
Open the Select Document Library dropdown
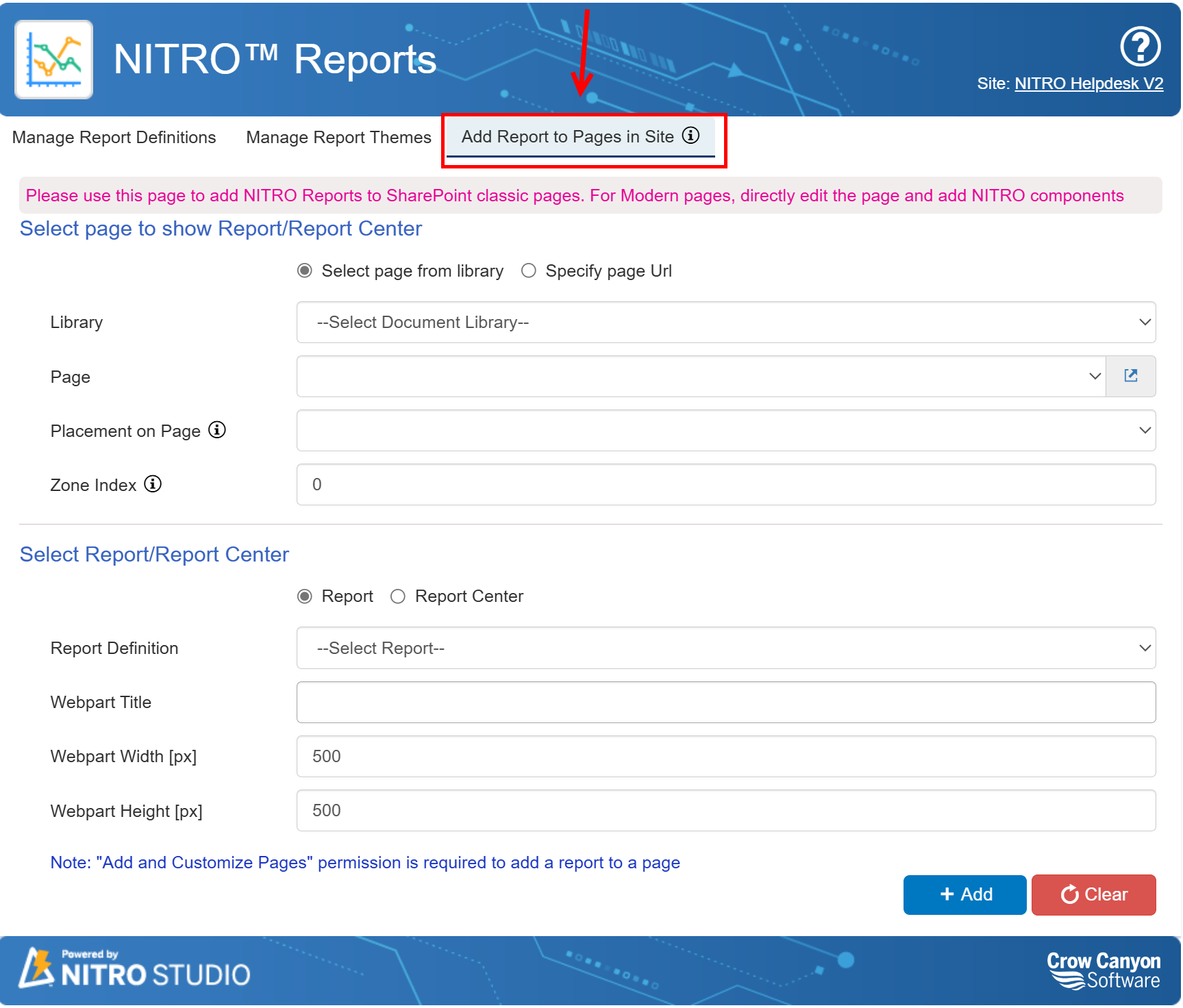tap(726, 323)
